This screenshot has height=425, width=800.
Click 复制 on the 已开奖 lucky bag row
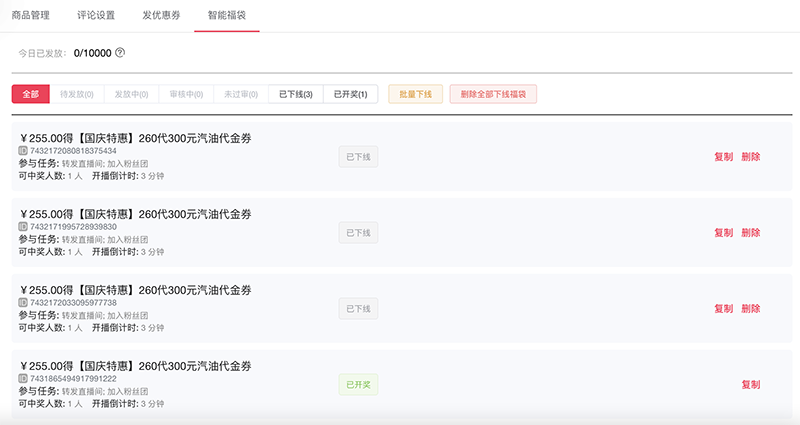pyautogui.click(x=751, y=385)
